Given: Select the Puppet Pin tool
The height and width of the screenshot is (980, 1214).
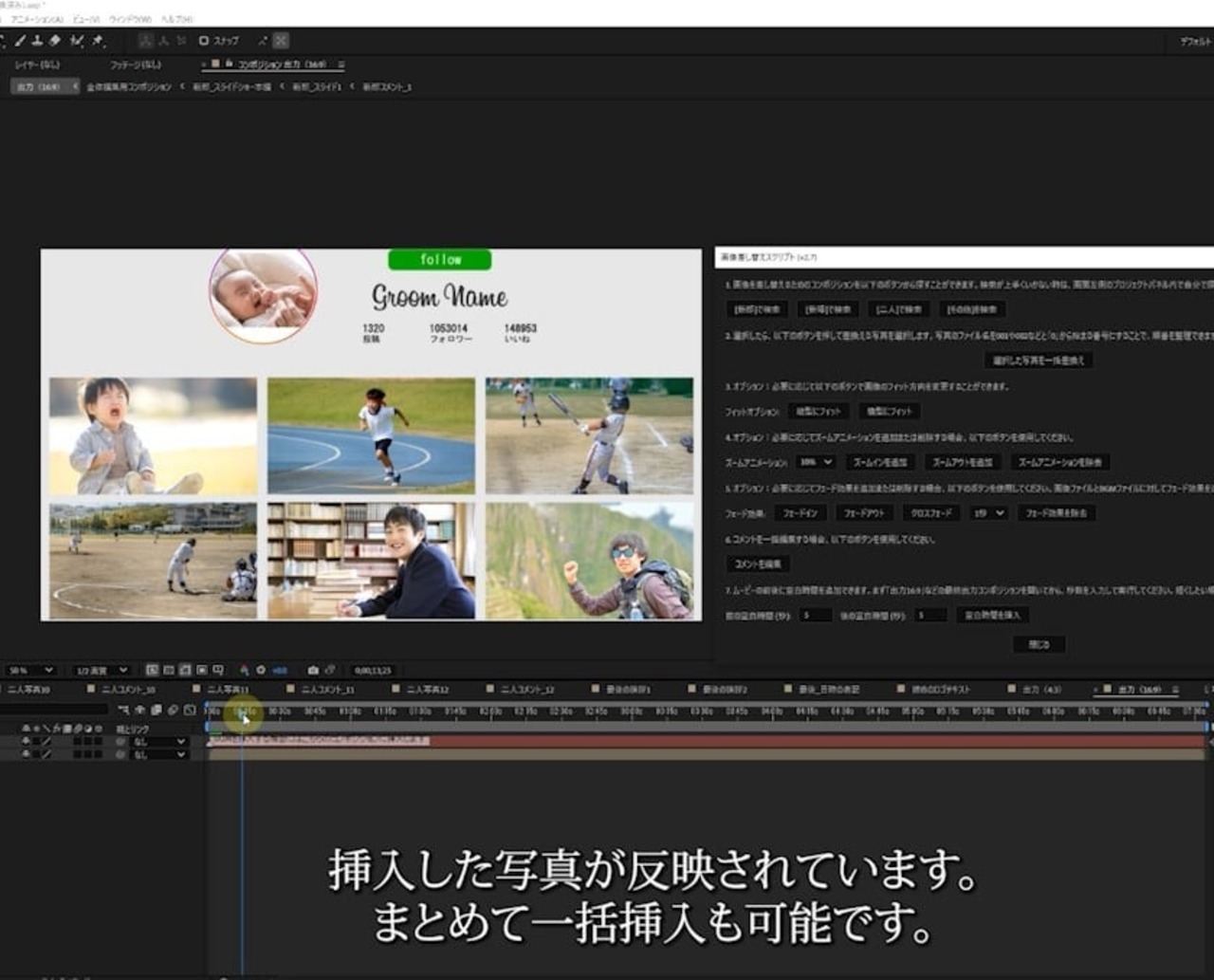Looking at the screenshot, I should click(x=97, y=41).
